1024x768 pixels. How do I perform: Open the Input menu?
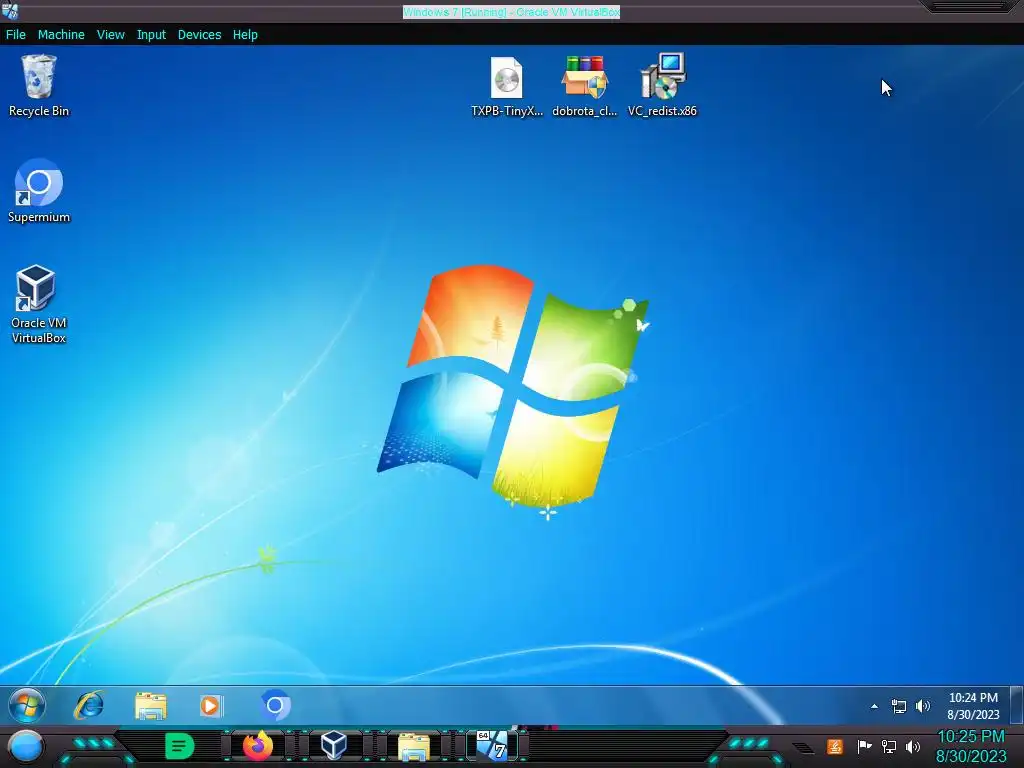[151, 35]
